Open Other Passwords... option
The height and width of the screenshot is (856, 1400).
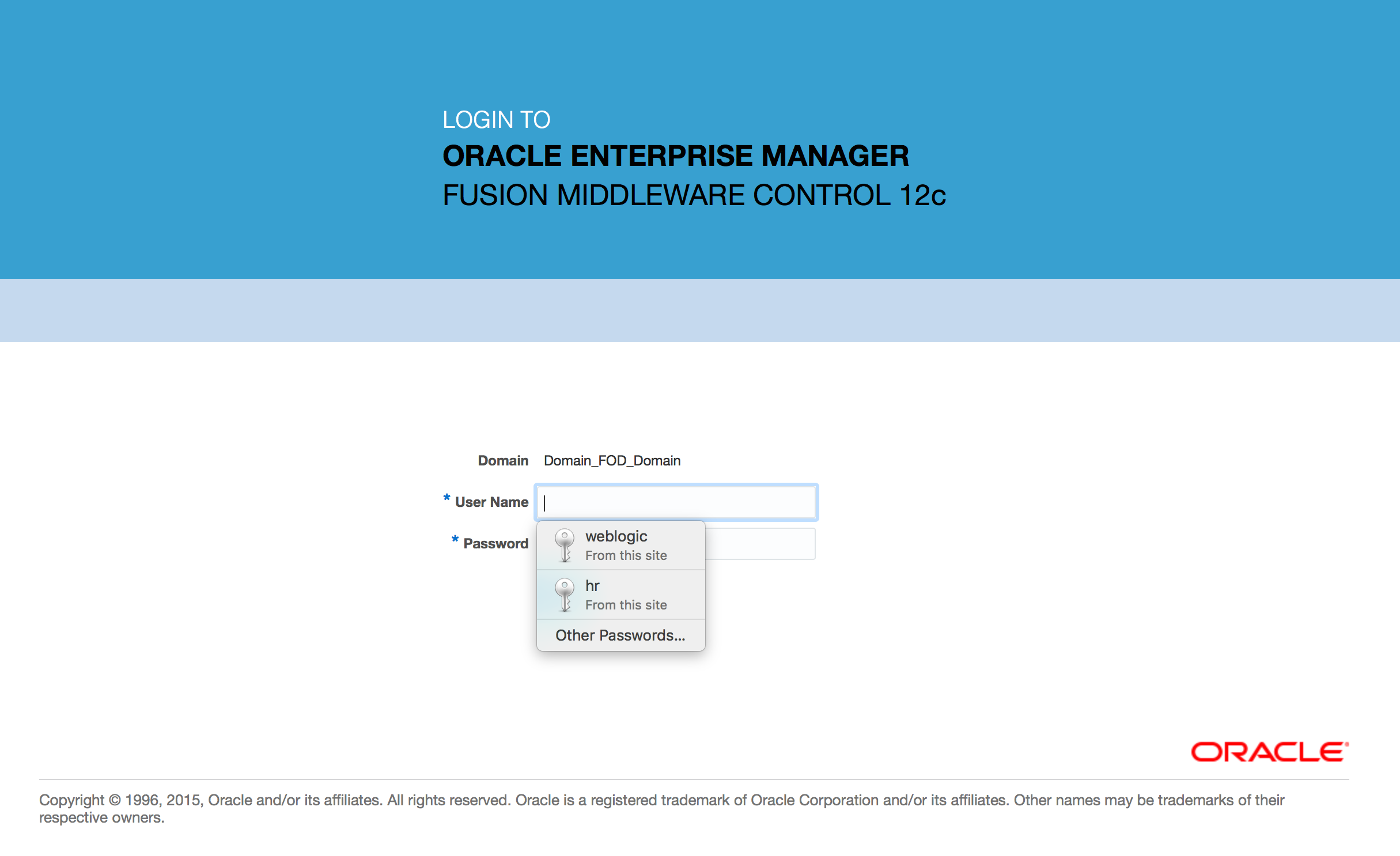coord(620,635)
